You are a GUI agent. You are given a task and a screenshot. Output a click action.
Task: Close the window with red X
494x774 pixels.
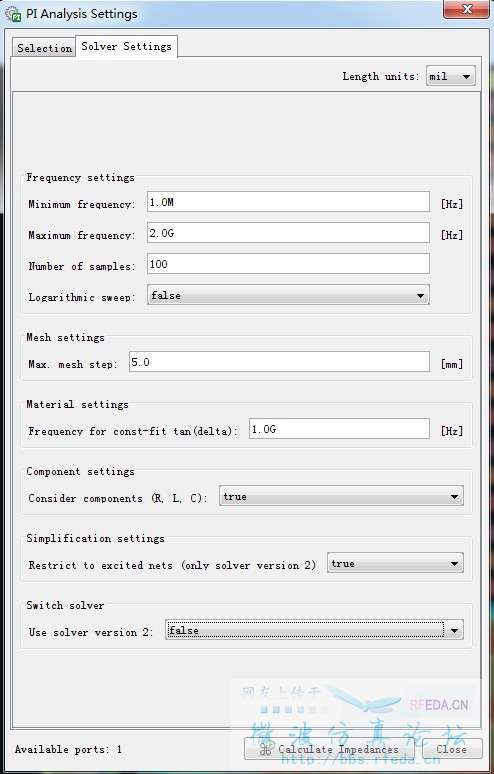[466, 9]
